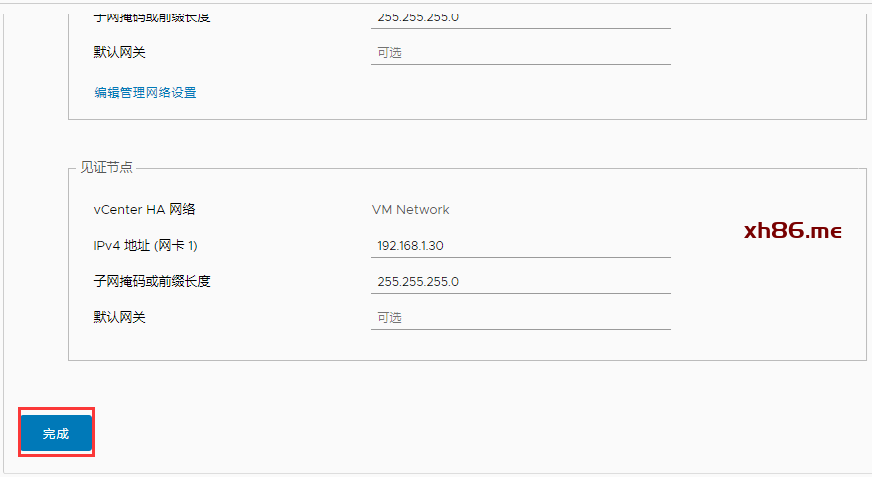Focus the witness node subnet mask field
Image resolution: width=872 pixels, height=477 pixels.
pos(520,282)
